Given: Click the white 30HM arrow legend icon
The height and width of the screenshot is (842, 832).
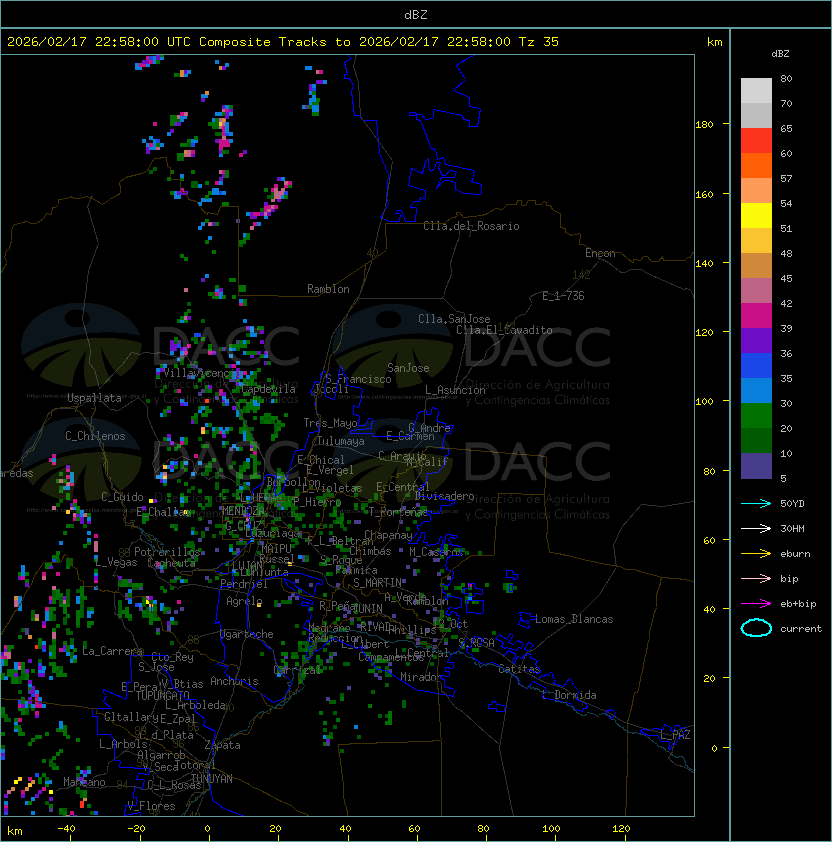Looking at the screenshot, I should tap(756, 528).
